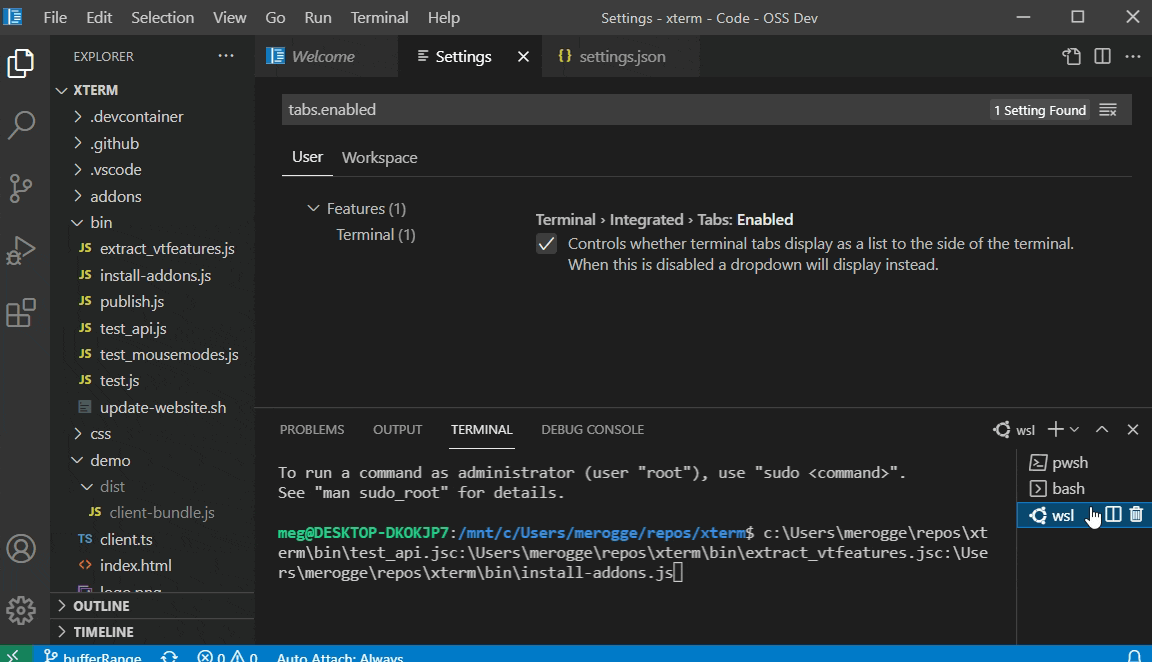Close the Settings editor tab
This screenshot has height=662, width=1152.
click(523, 57)
